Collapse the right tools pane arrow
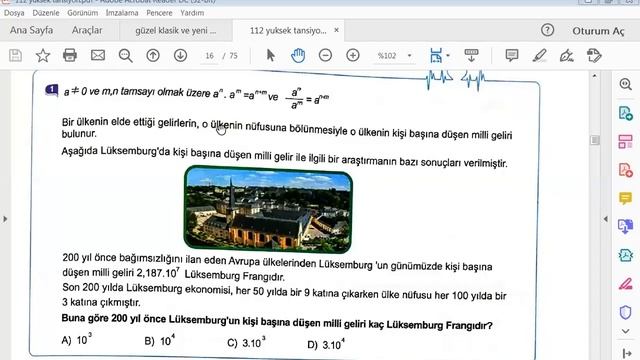This screenshot has width=640, height=360. [606, 219]
